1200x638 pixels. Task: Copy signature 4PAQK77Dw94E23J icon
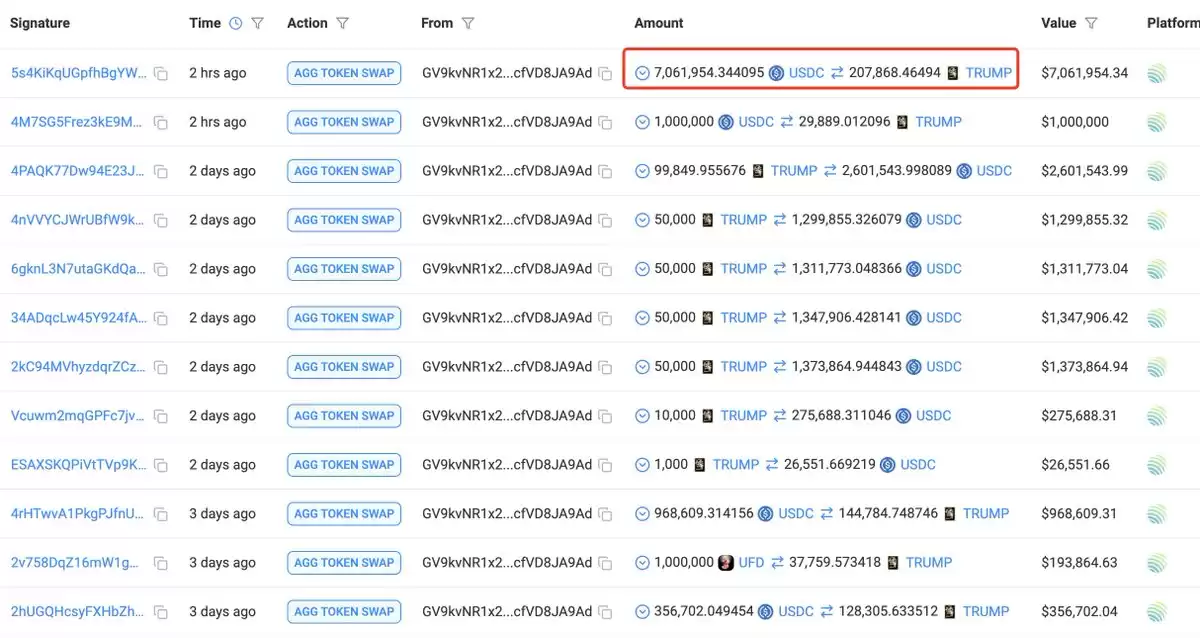click(160, 171)
